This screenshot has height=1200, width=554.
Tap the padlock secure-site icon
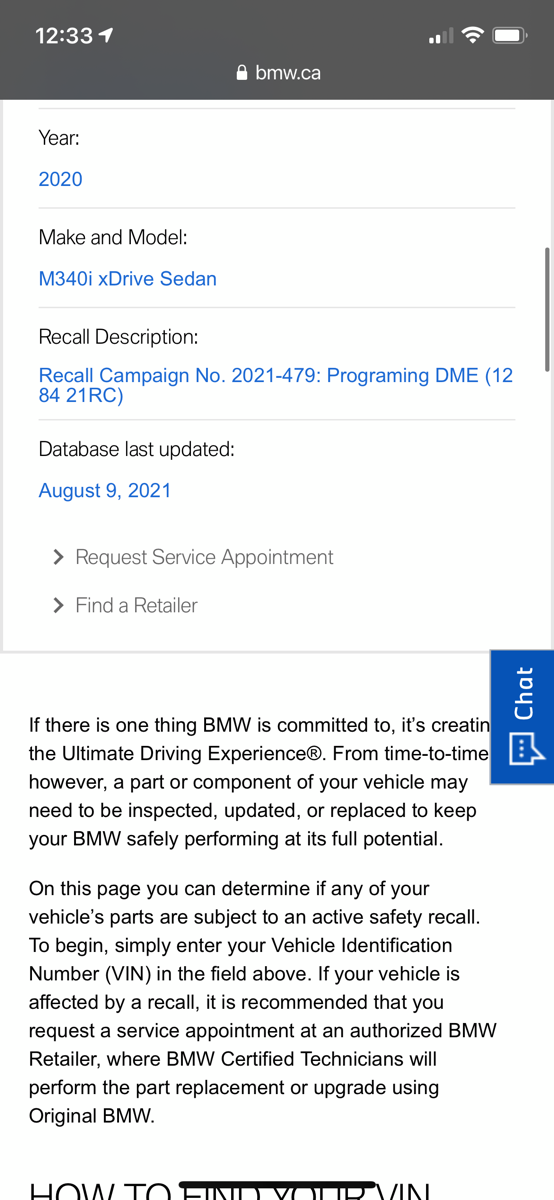coord(241,73)
